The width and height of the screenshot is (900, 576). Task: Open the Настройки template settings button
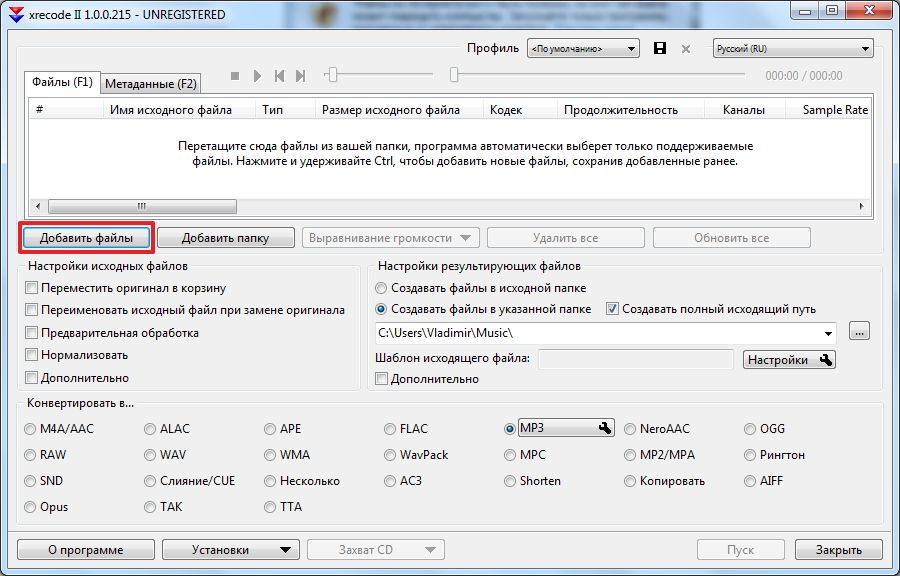789,360
